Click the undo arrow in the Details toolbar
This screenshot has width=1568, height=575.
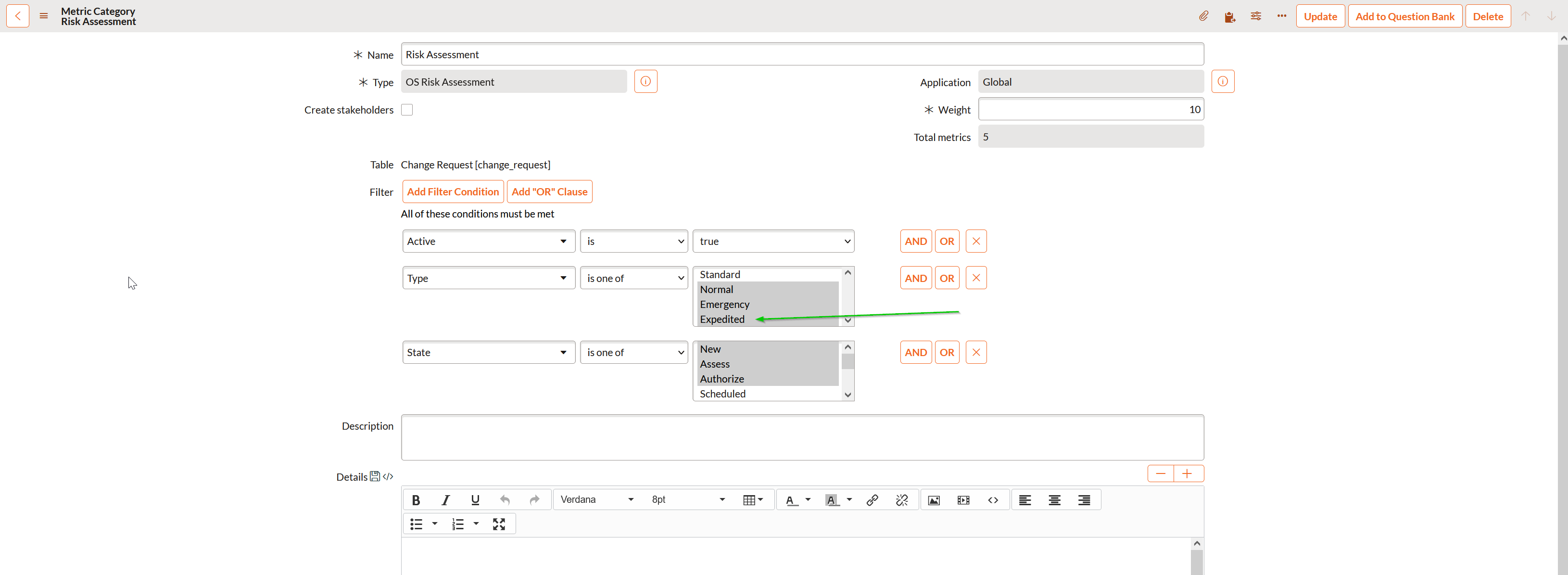[505, 499]
